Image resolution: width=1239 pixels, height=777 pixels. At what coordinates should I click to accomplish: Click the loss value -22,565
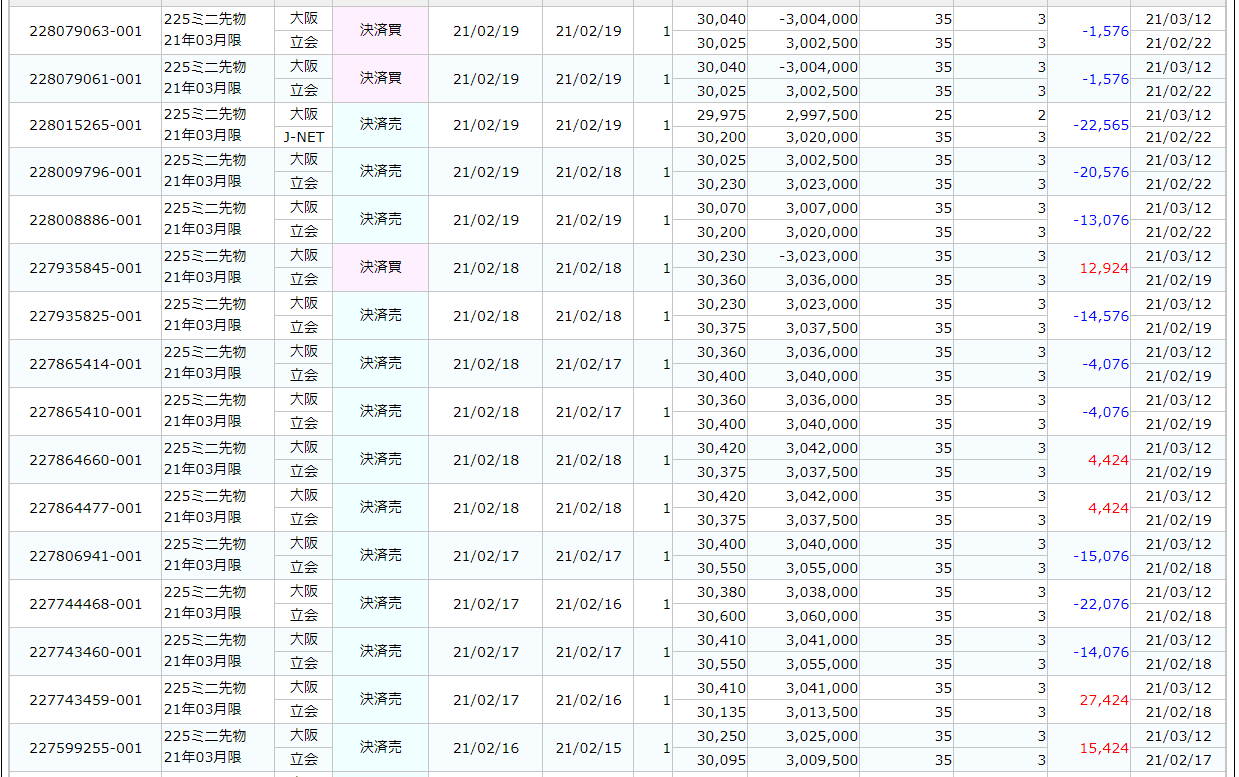pyautogui.click(x=1100, y=125)
